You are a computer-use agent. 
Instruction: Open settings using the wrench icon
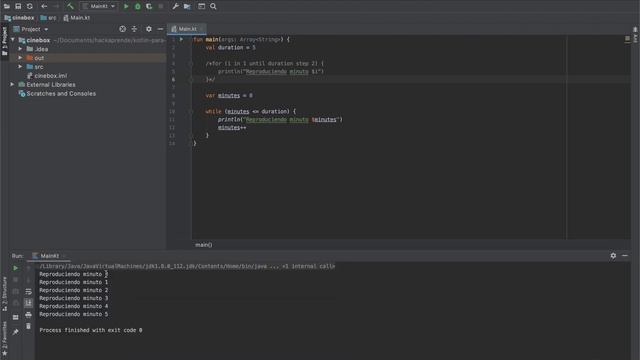point(176,6)
